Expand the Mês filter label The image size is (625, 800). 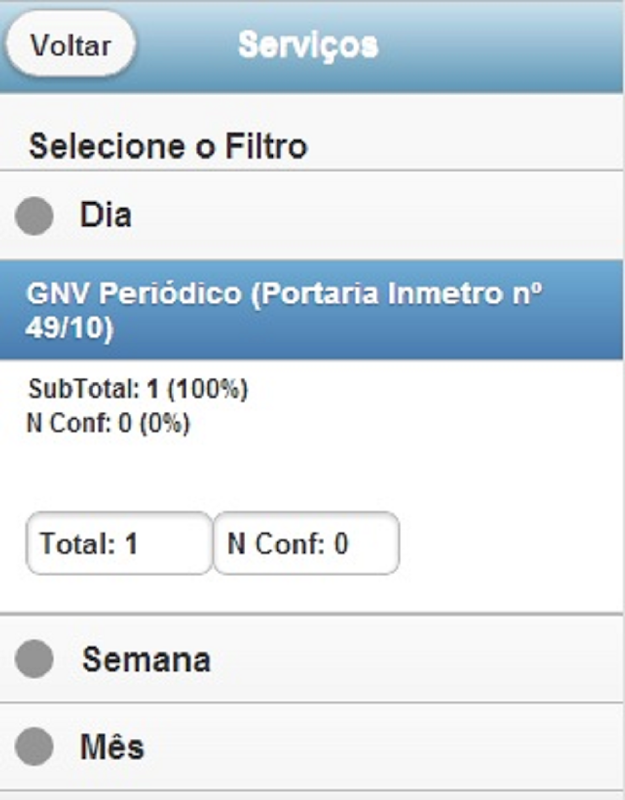point(112,747)
